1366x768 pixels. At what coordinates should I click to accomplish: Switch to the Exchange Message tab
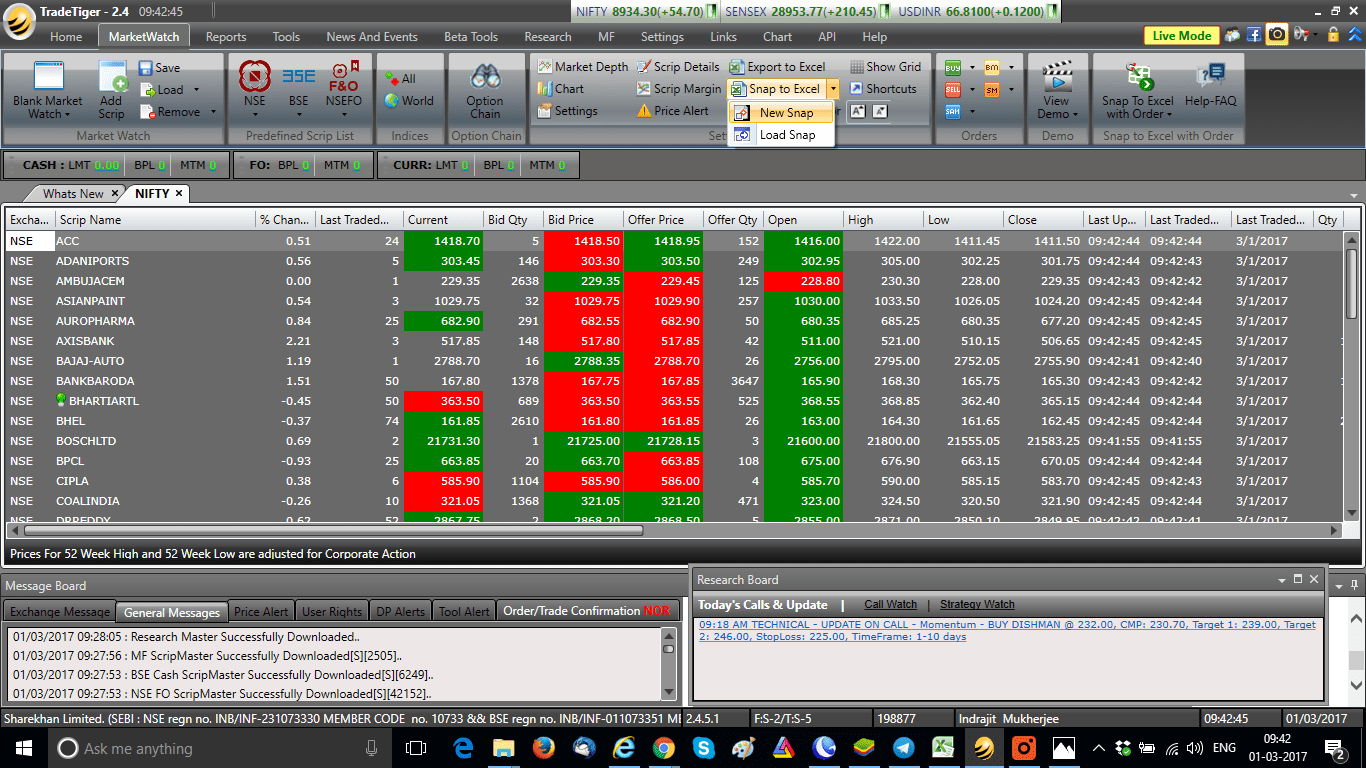click(x=60, y=612)
